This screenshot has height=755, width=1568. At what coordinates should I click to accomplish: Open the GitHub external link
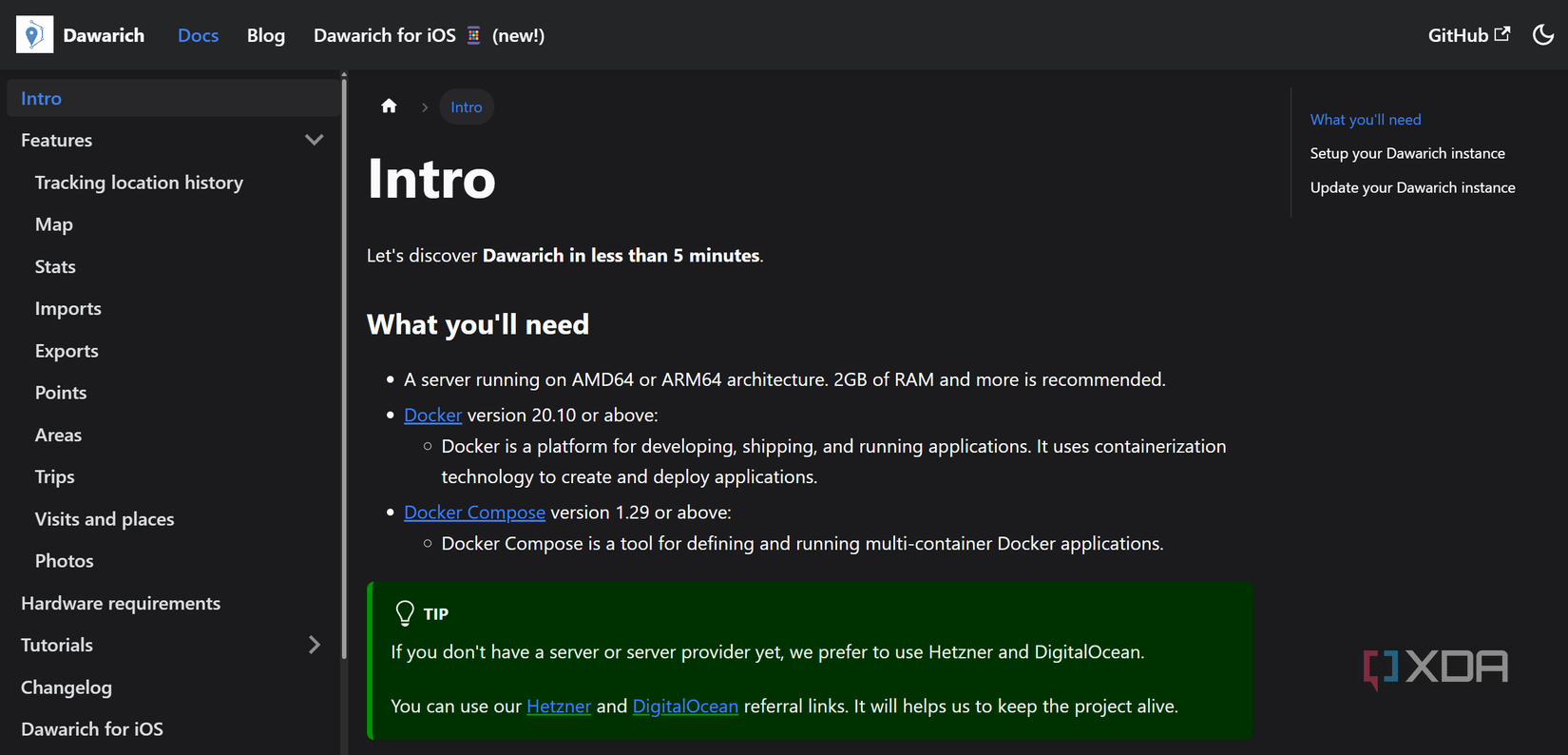pos(1468,35)
